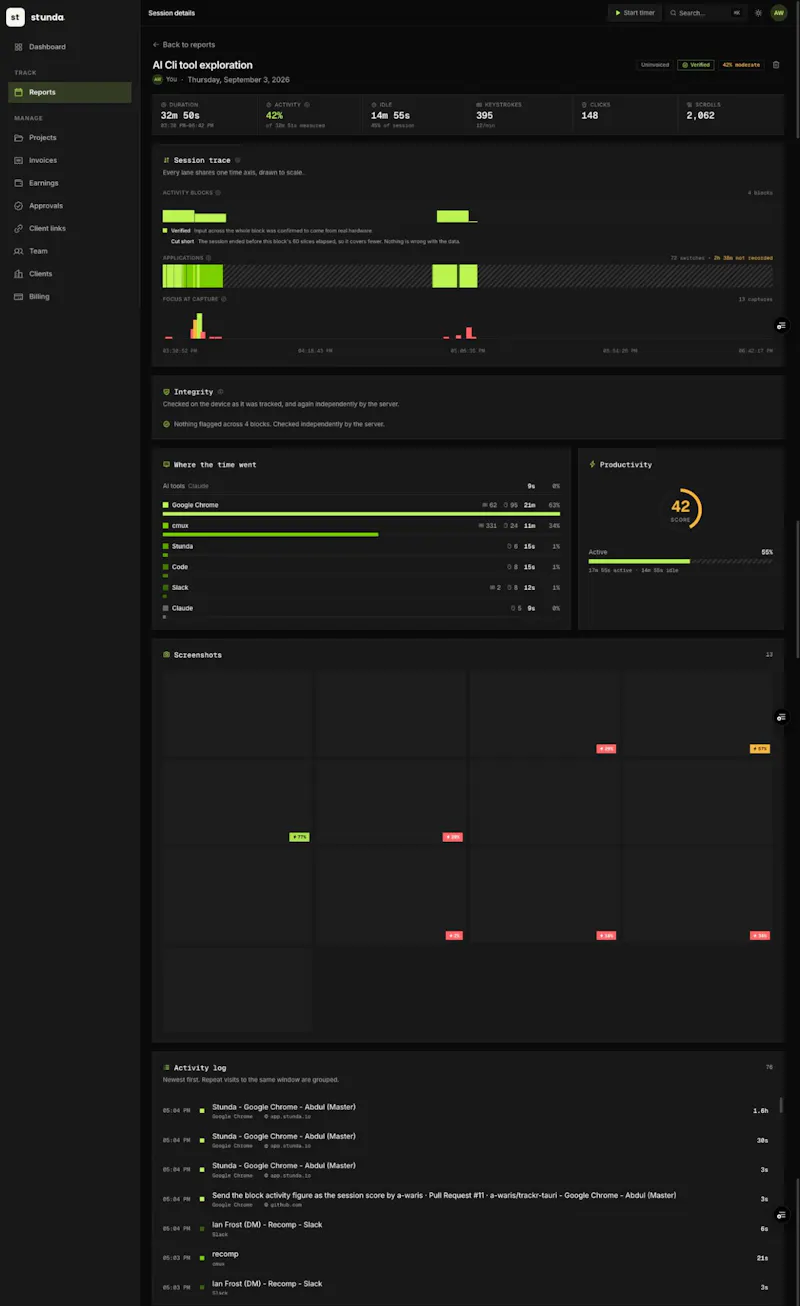The height and width of the screenshot is (1306, 800).
Task: Open the AW user avatar menu
Action: coord(778,13)
